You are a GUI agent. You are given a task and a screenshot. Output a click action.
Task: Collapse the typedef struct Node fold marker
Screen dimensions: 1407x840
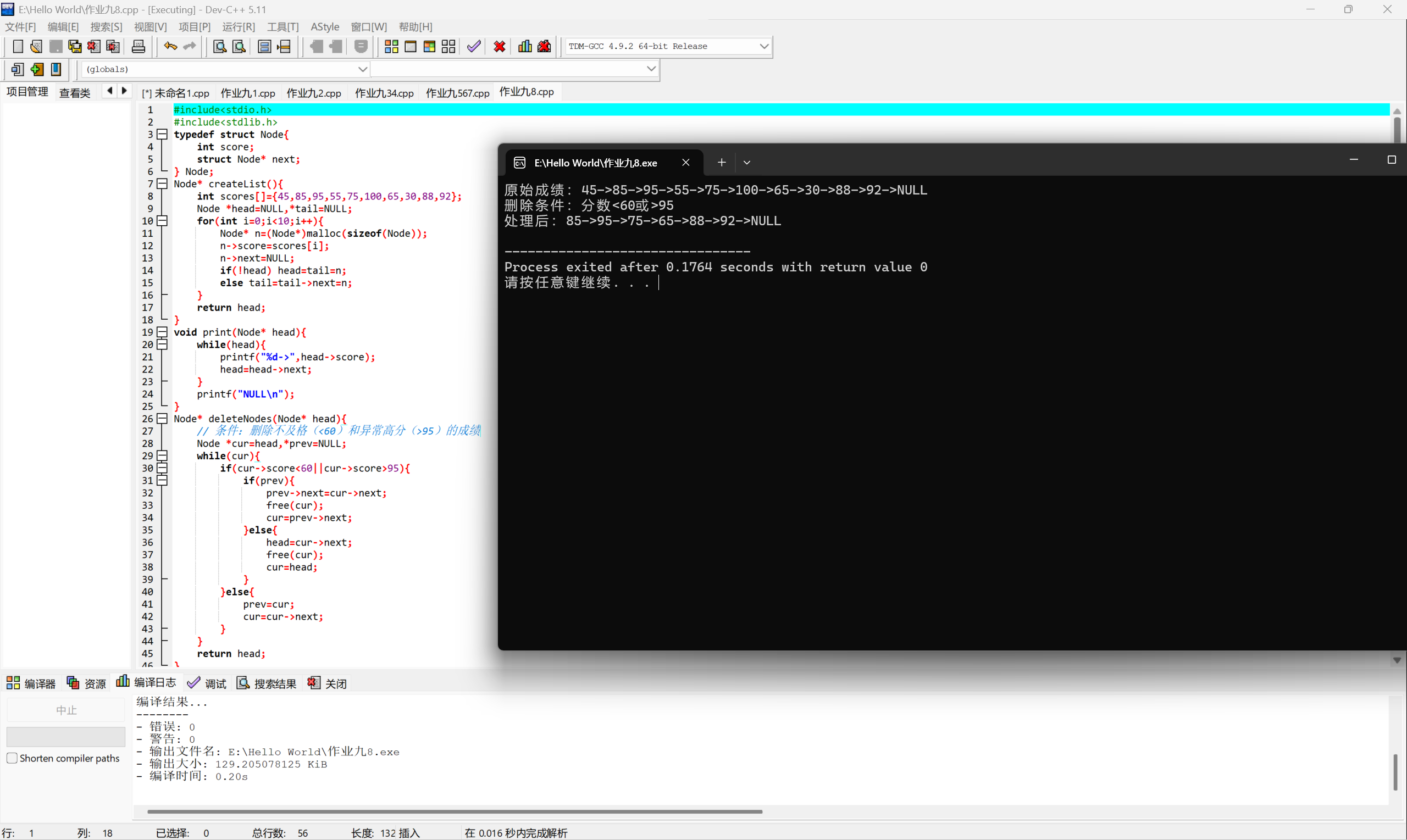coord(163,135)
